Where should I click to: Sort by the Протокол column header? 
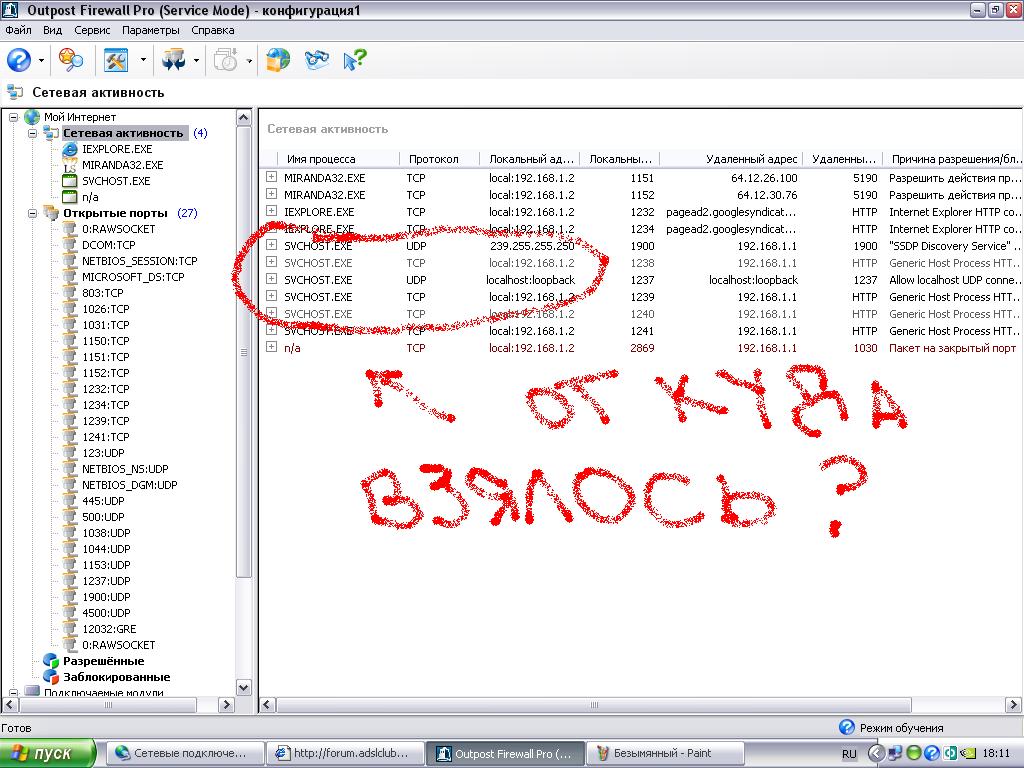[434, 159]
